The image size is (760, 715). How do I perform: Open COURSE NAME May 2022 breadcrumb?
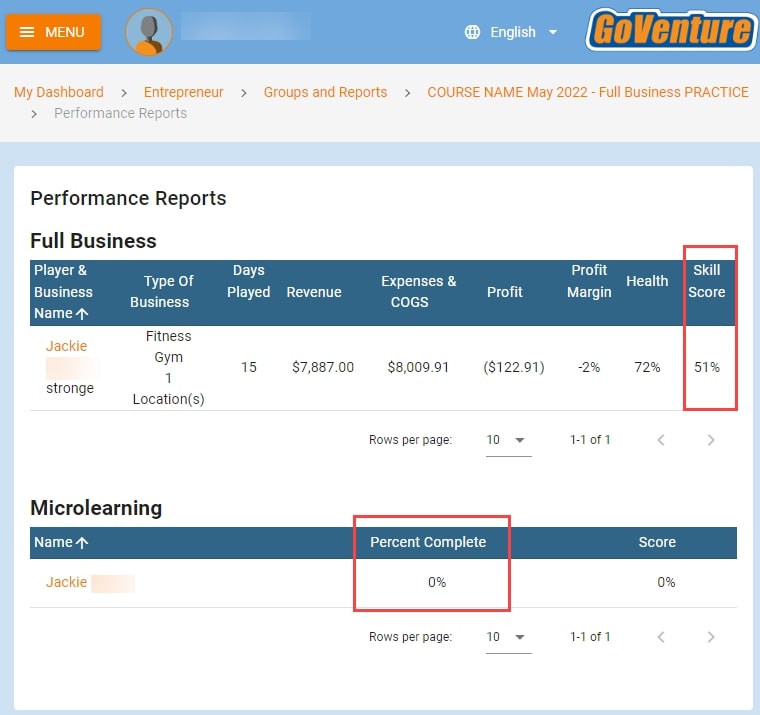(x=587, y=92)
